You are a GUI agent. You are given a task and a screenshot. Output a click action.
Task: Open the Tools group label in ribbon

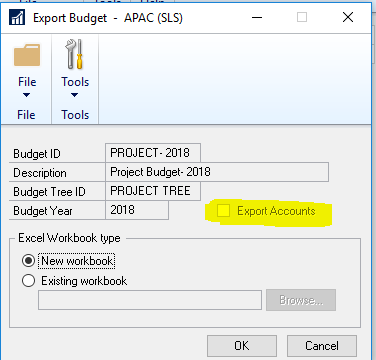[75, 115]
